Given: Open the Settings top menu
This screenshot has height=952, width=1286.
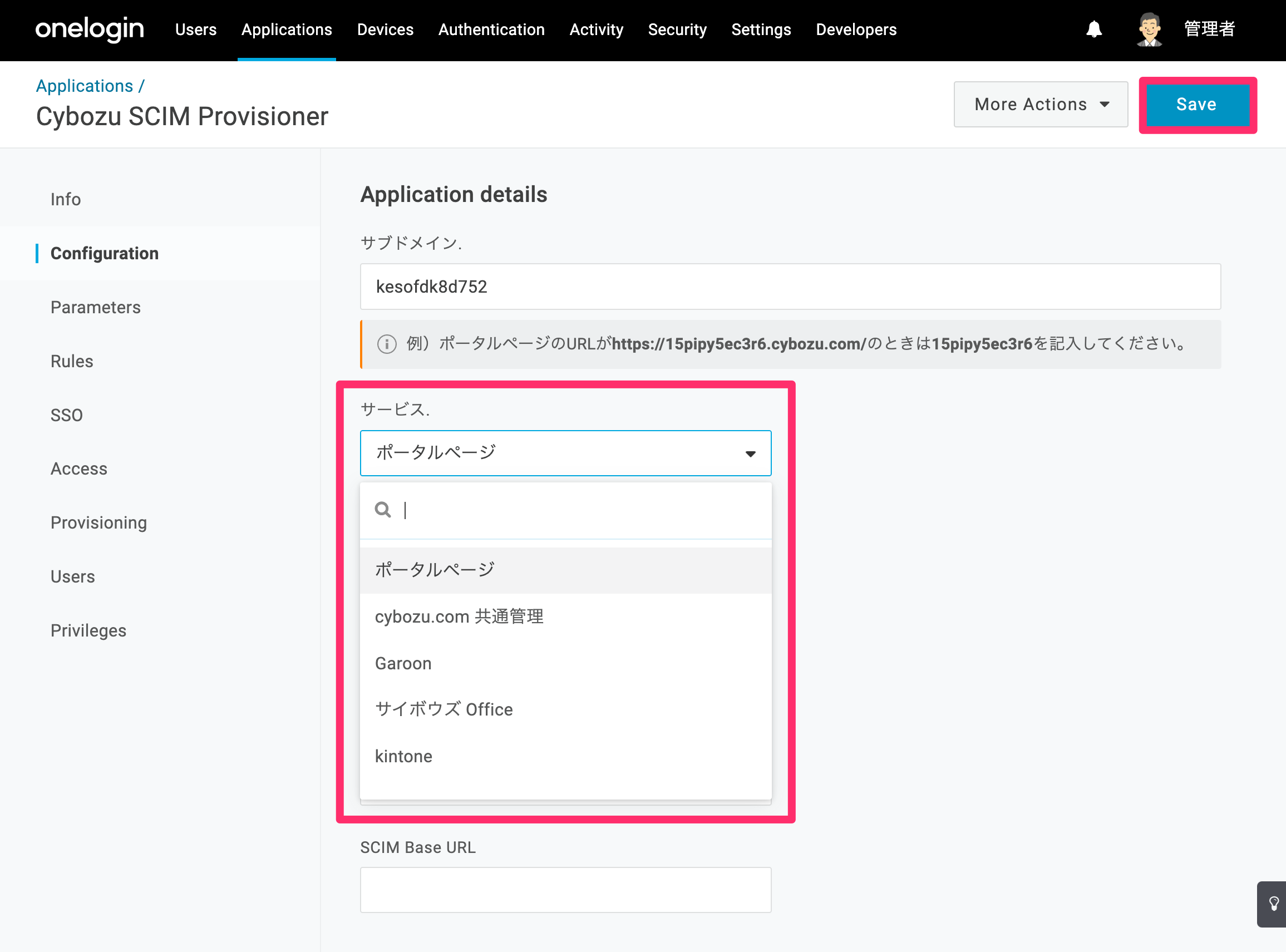Looking at the screenshot, I should pos(761,29).
